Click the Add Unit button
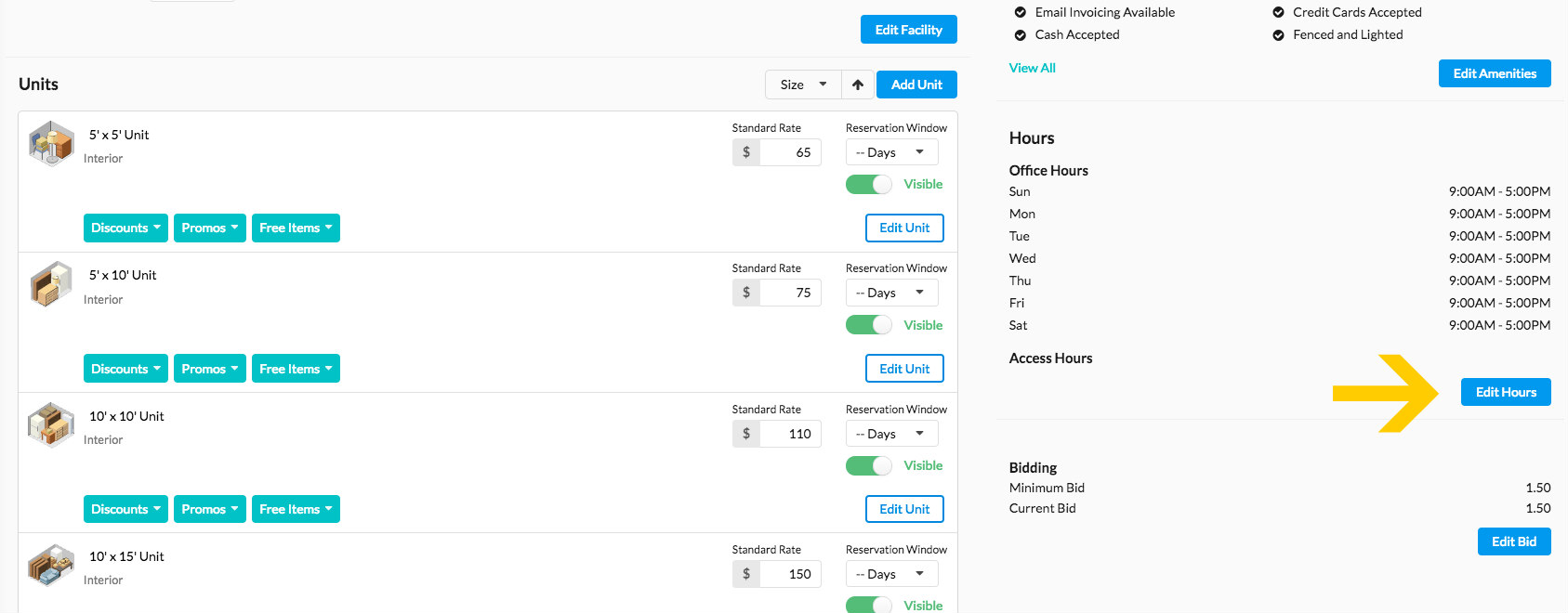The height and width of the screenshot is (613, 1568). (916, 85)
